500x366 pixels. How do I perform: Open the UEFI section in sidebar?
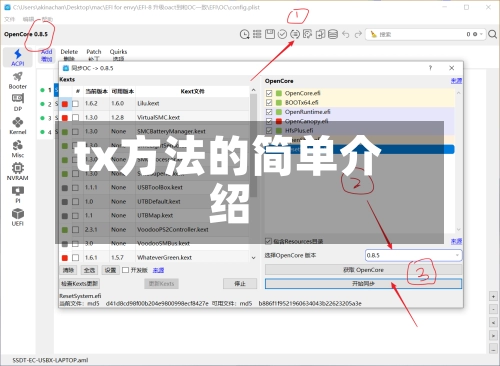click(18, 217)
